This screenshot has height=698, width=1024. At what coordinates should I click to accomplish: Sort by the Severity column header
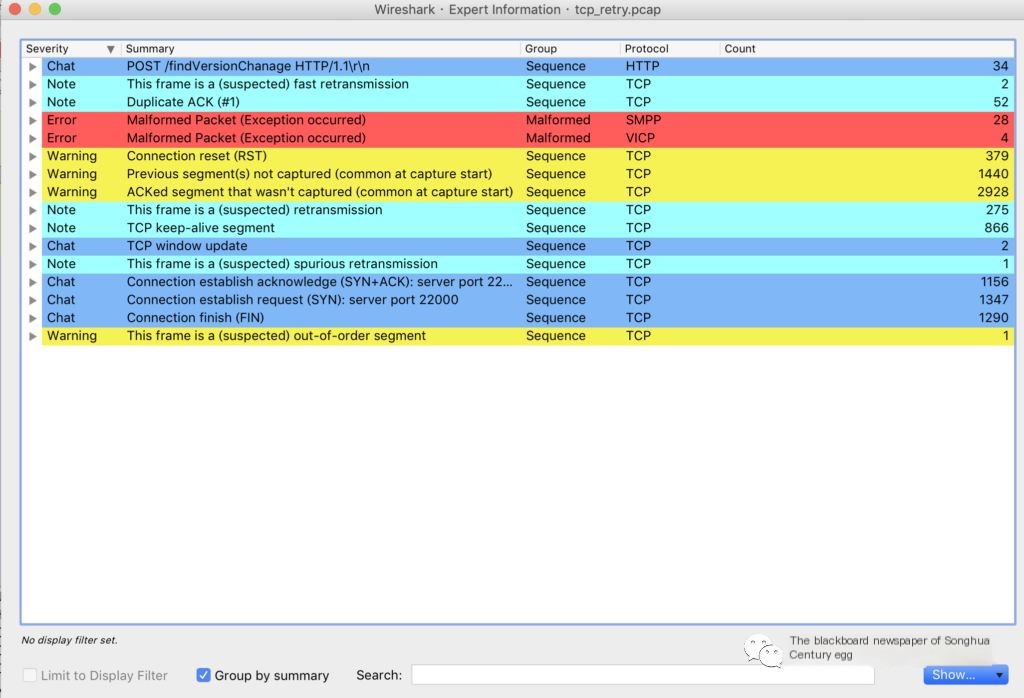(70, 49)
